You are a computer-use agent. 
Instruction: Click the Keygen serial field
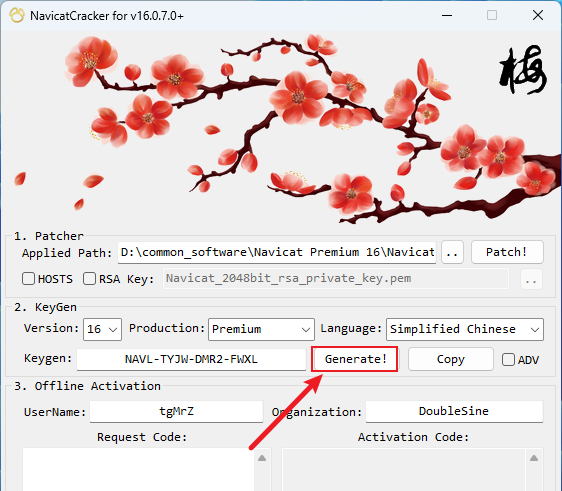pos(191,359)
